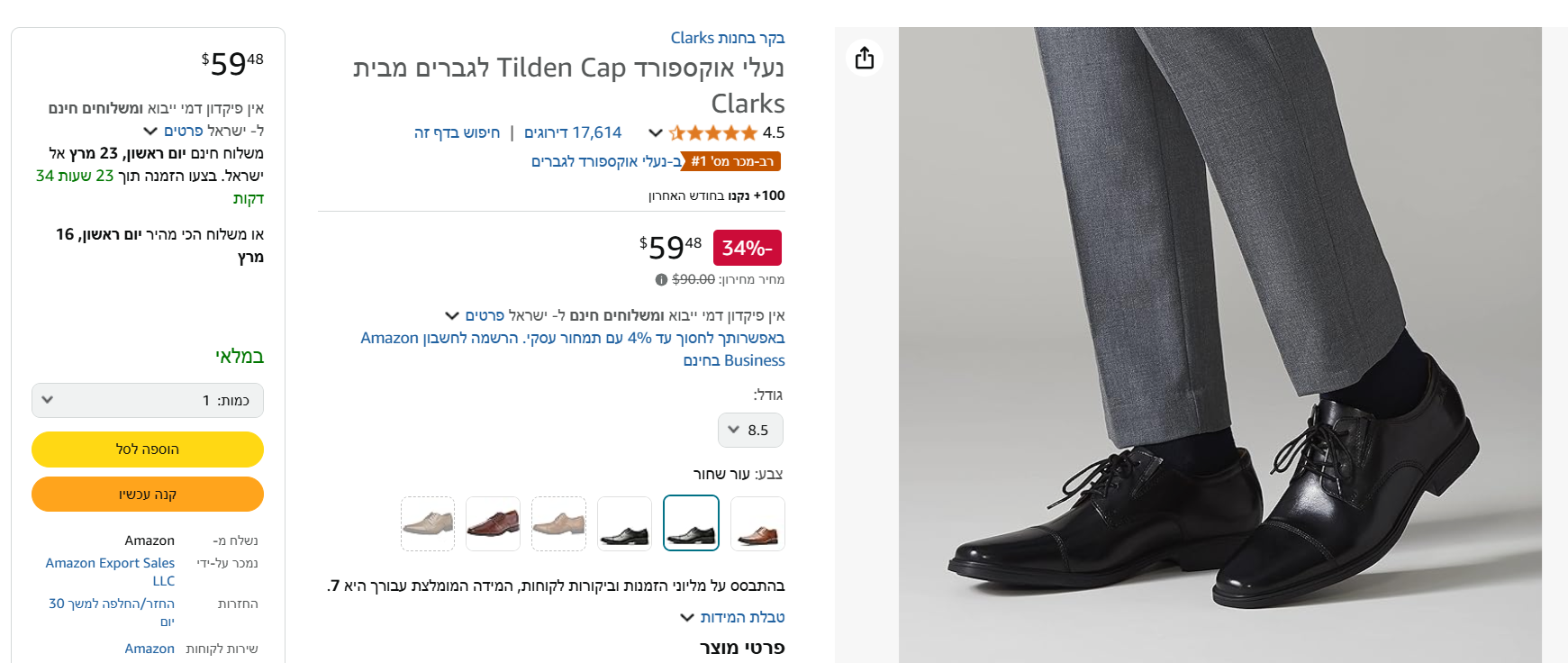Select the dark brown shoe color swatch
Image resolution: width=1568 pixels, height=663 pixels.
tap(493, 523)
